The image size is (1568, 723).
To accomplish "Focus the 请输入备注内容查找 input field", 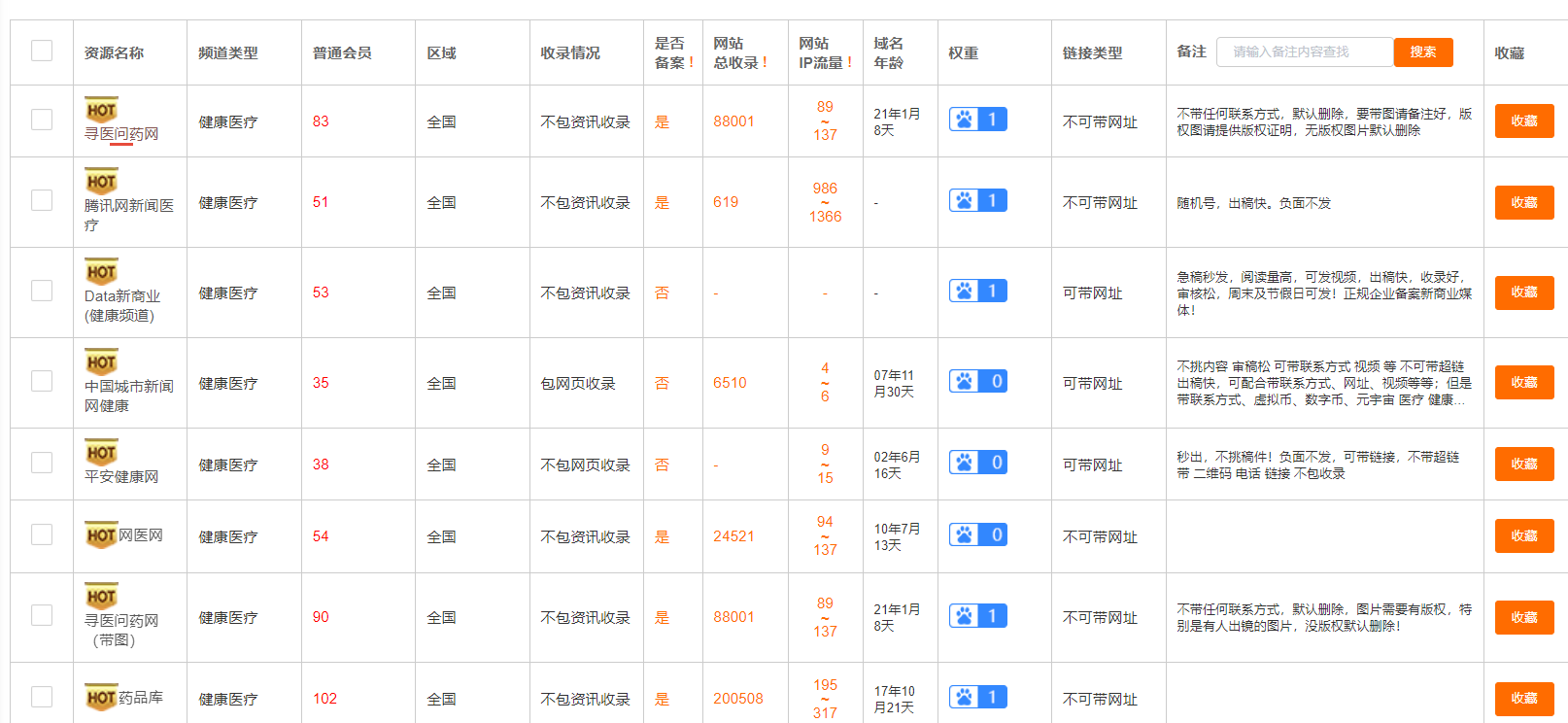I will (x=1305, y=52).
